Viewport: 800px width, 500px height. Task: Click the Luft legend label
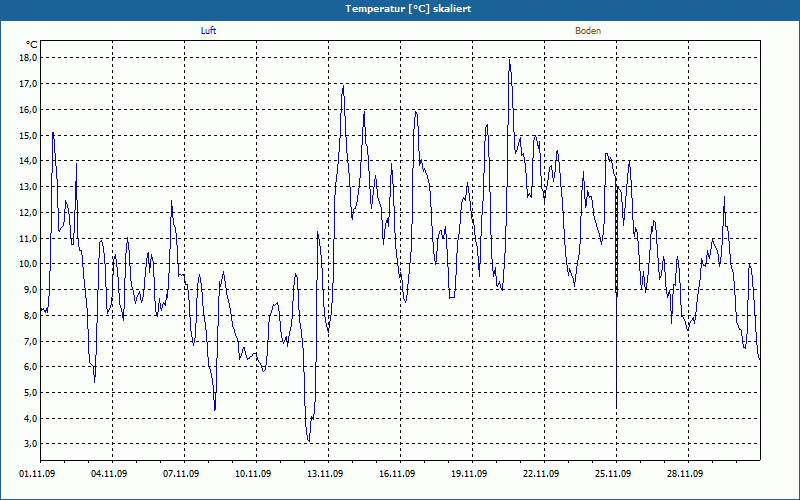tap(208, 31)
